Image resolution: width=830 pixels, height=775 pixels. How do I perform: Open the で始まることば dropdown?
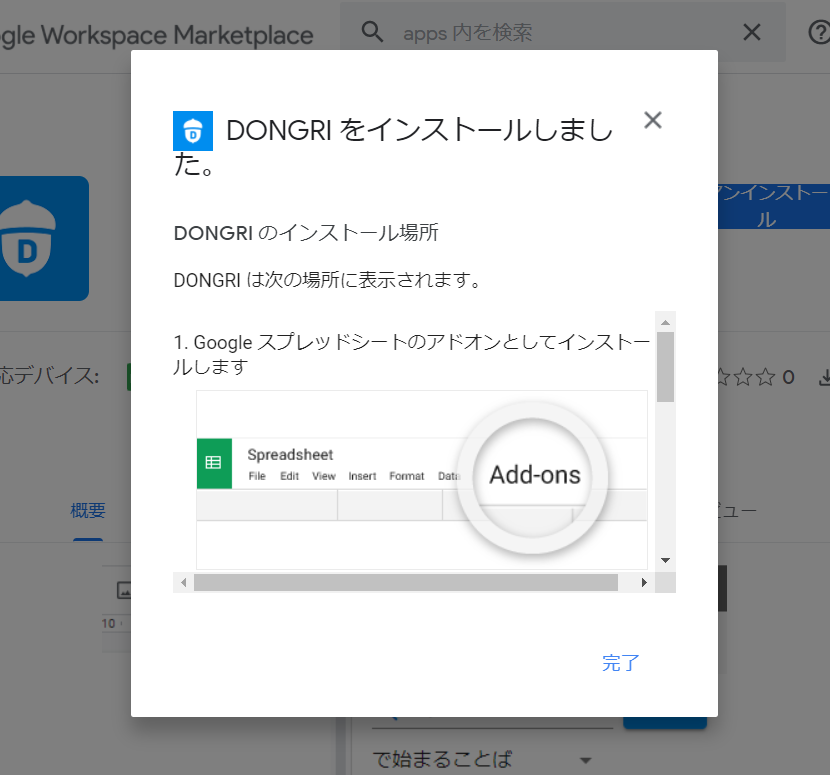(482, 759)
